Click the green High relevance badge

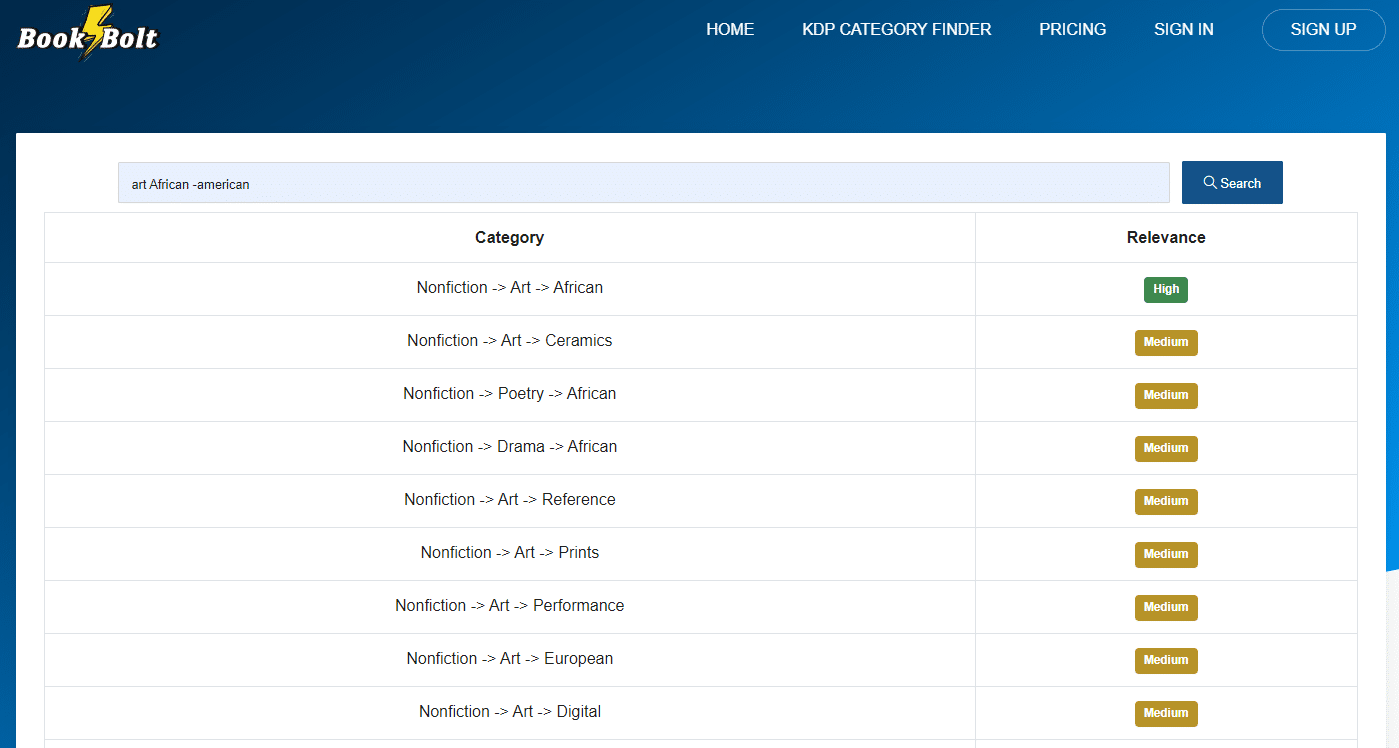(x=1166, y=289)
